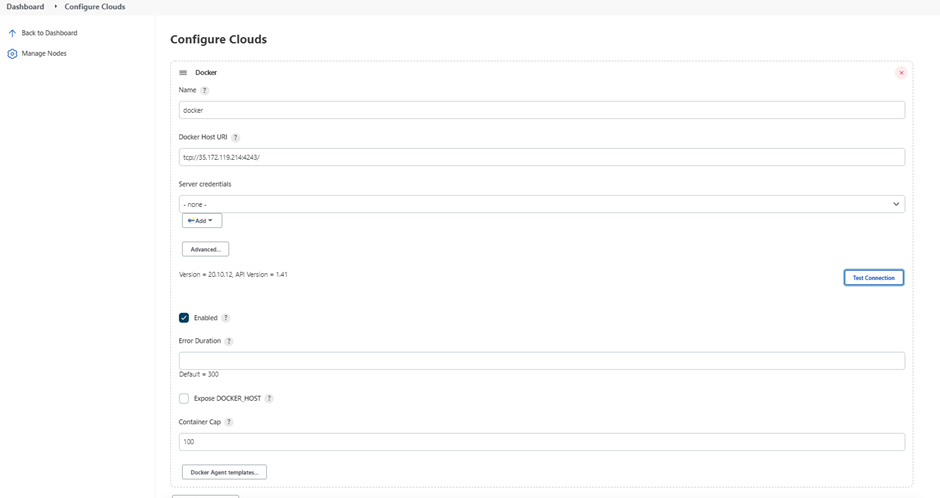The image size is (940, 498).
Task: Show help for Error Duration field
Action: tap(229, 341)
